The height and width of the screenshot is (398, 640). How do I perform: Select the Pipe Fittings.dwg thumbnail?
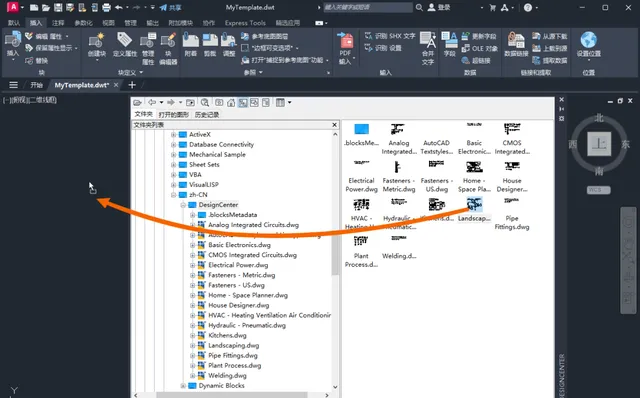(512, 214)
